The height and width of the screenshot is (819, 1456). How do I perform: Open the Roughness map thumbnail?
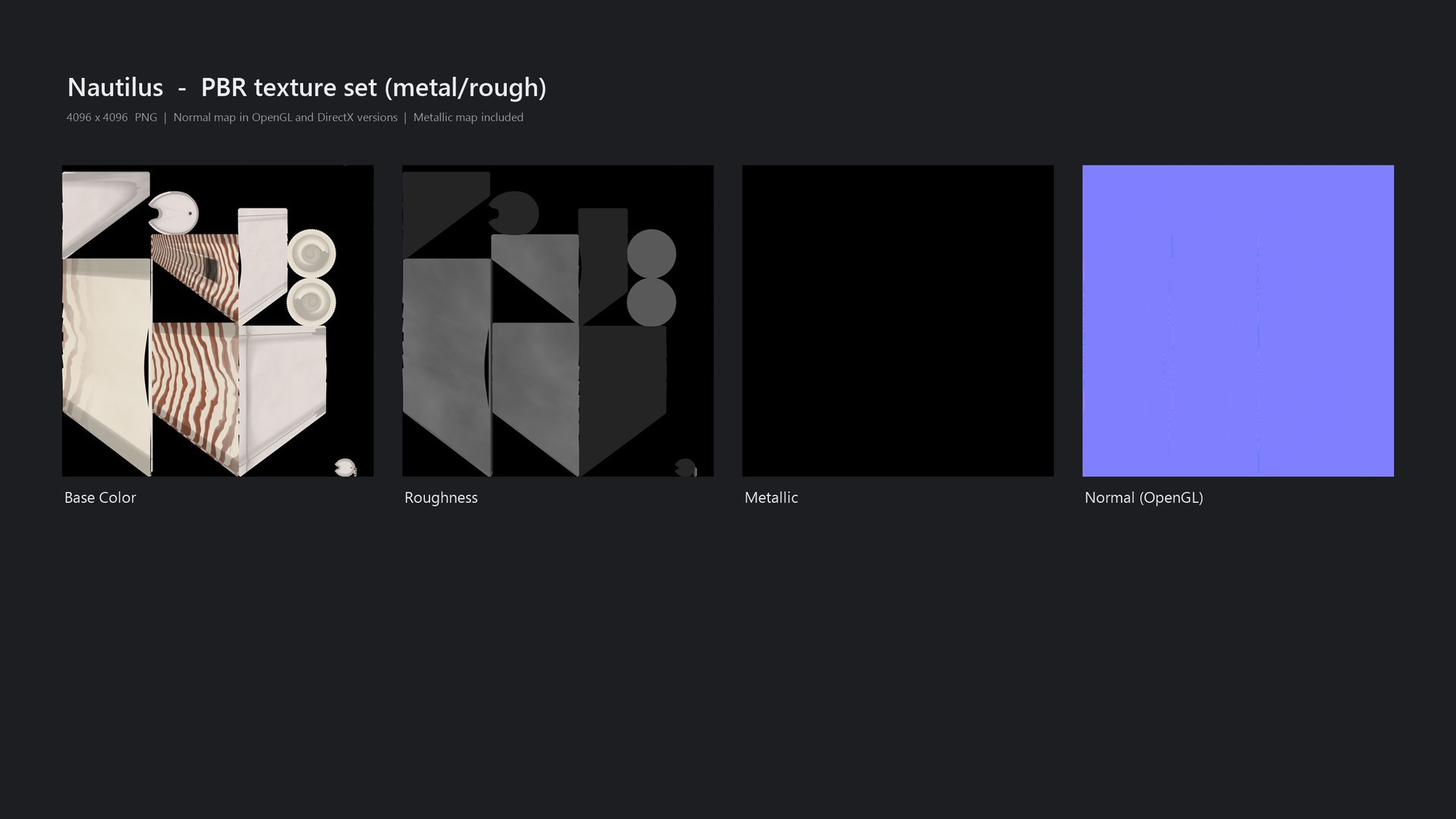(557, 321)
